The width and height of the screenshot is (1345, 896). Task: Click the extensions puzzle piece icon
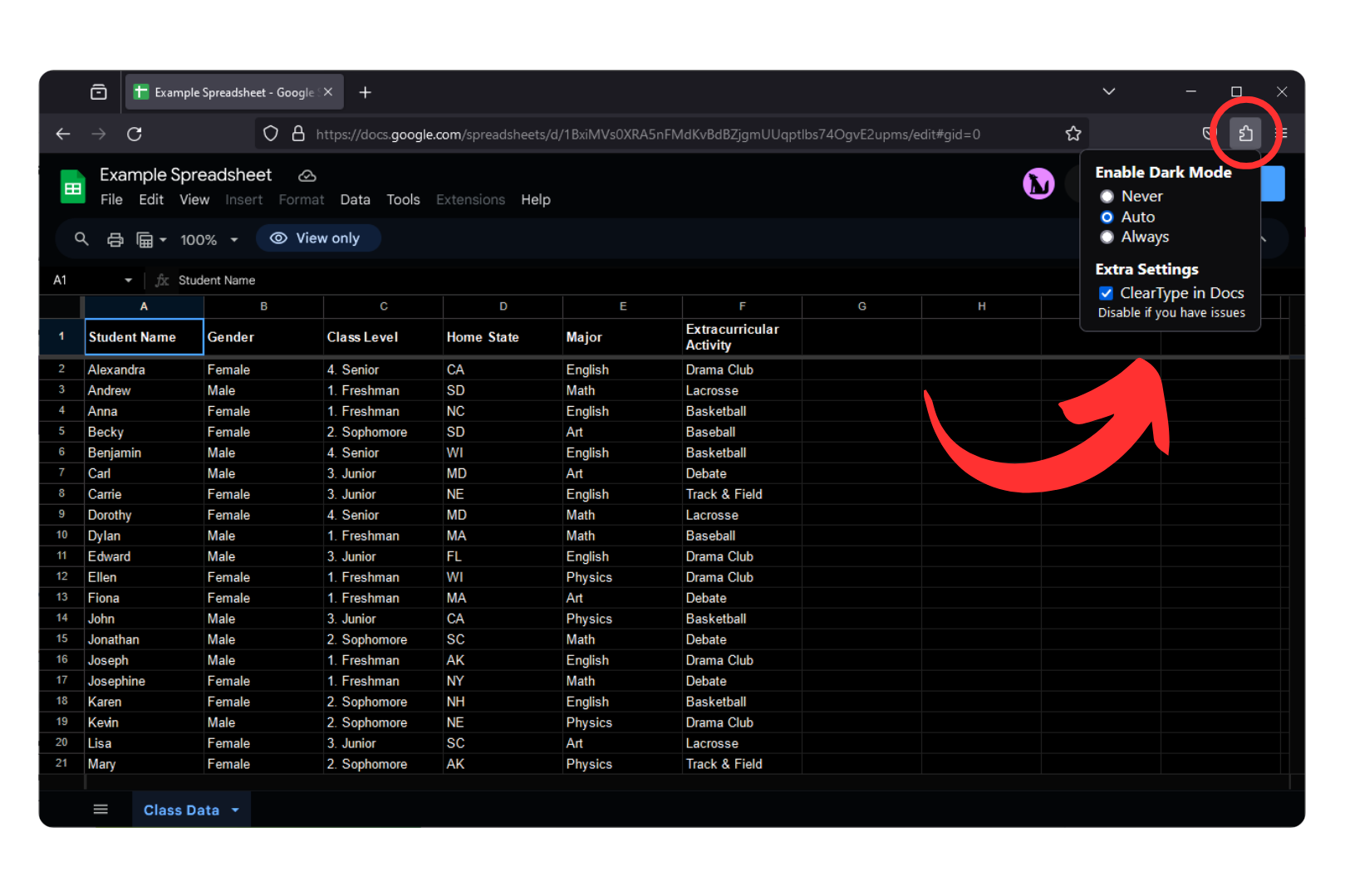1244,133
